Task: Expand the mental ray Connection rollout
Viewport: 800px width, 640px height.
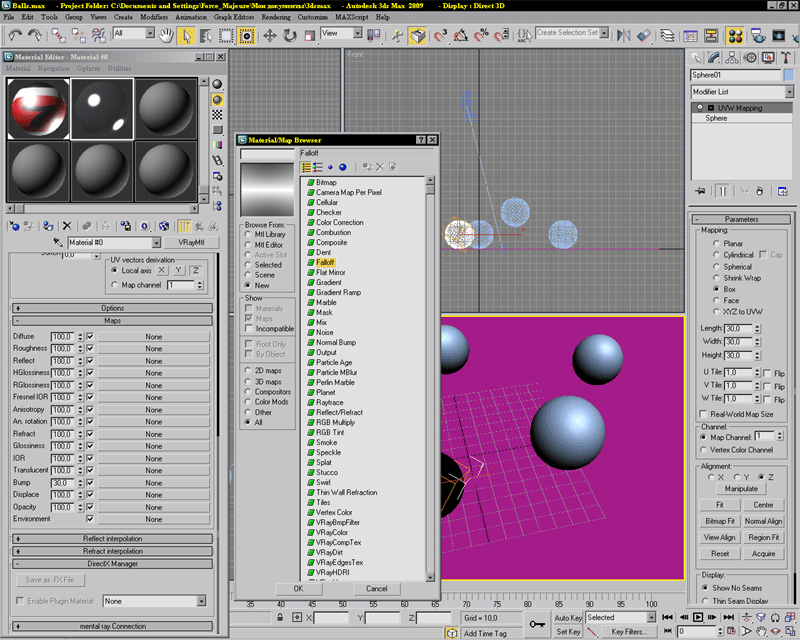Action: (112, 626)
